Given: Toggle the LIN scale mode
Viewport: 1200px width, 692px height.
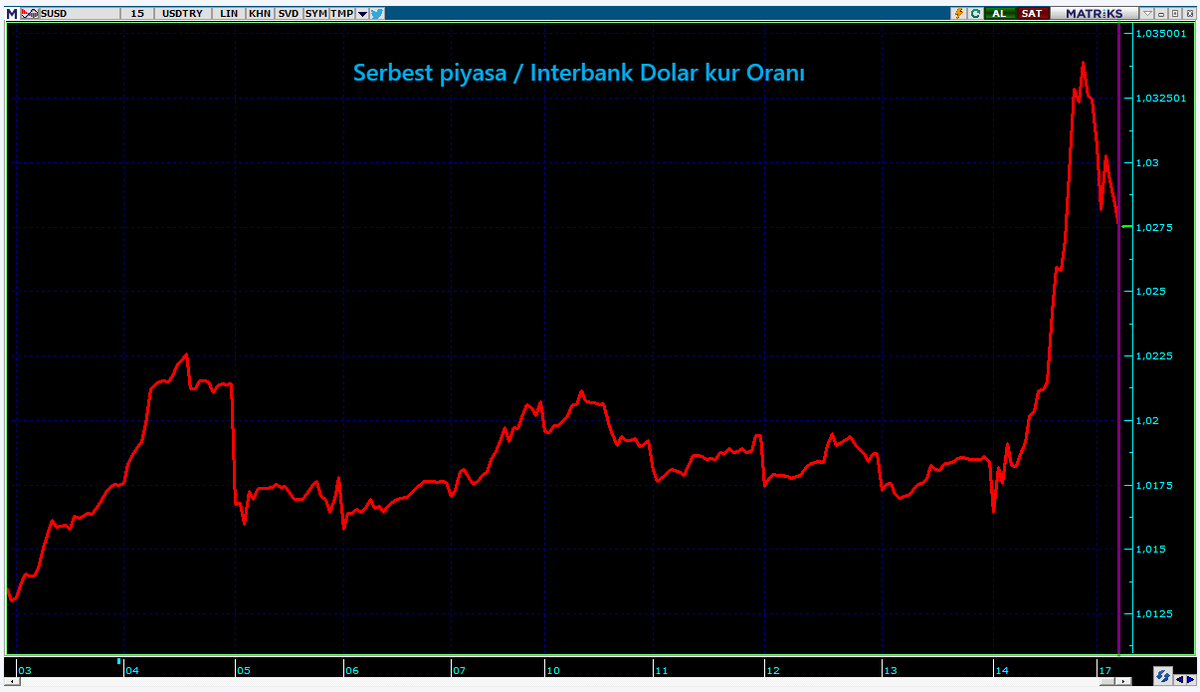Looking at the screenshot, I should click(229, 14).
